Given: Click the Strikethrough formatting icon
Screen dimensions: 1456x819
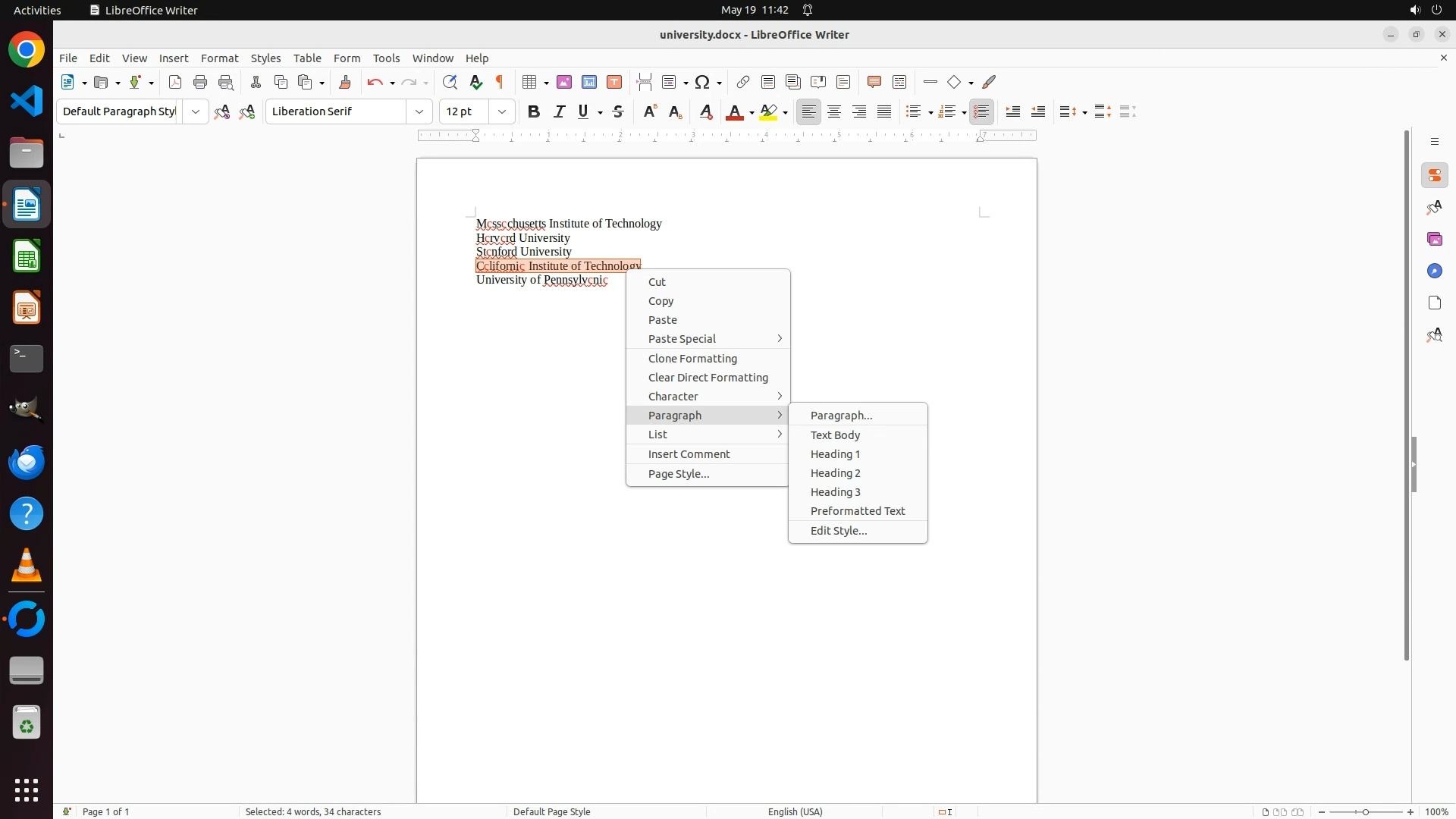Looking at the screenshot, I should 618,111.
